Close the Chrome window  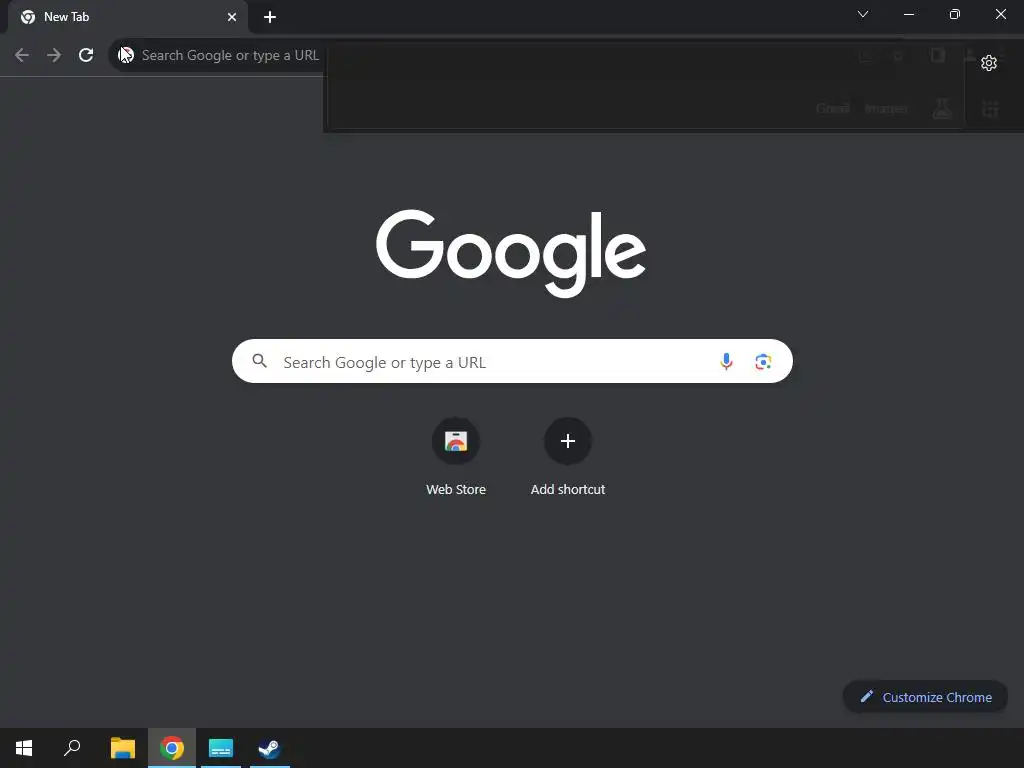pyautogui.click(x=1000, y=14)
